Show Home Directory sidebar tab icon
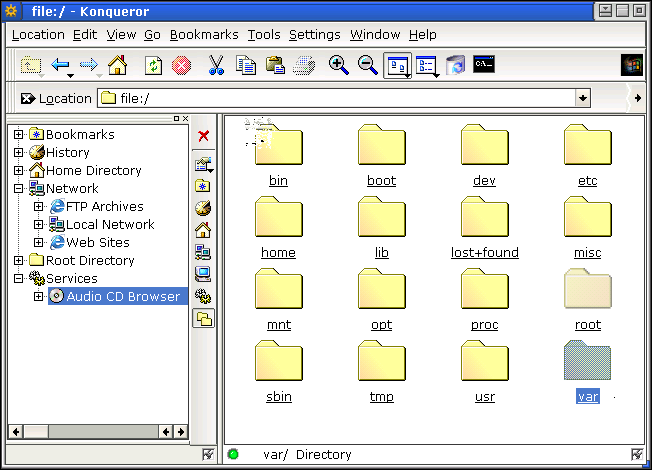Viewport: 652px width, 470px height. click(x=203, y=230)
